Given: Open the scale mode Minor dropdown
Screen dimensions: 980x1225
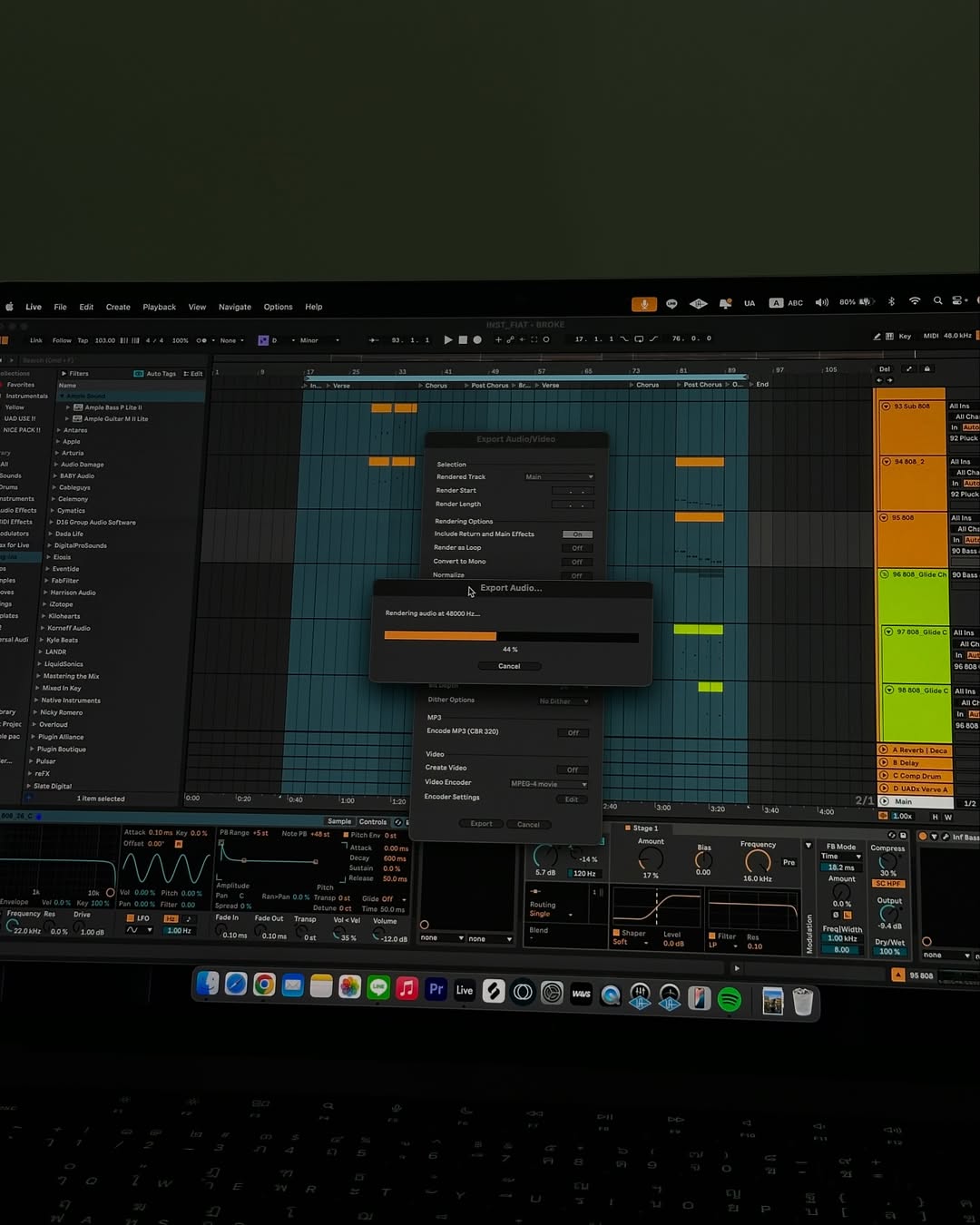Looking at the screenshot, I should tap(319, 340).
